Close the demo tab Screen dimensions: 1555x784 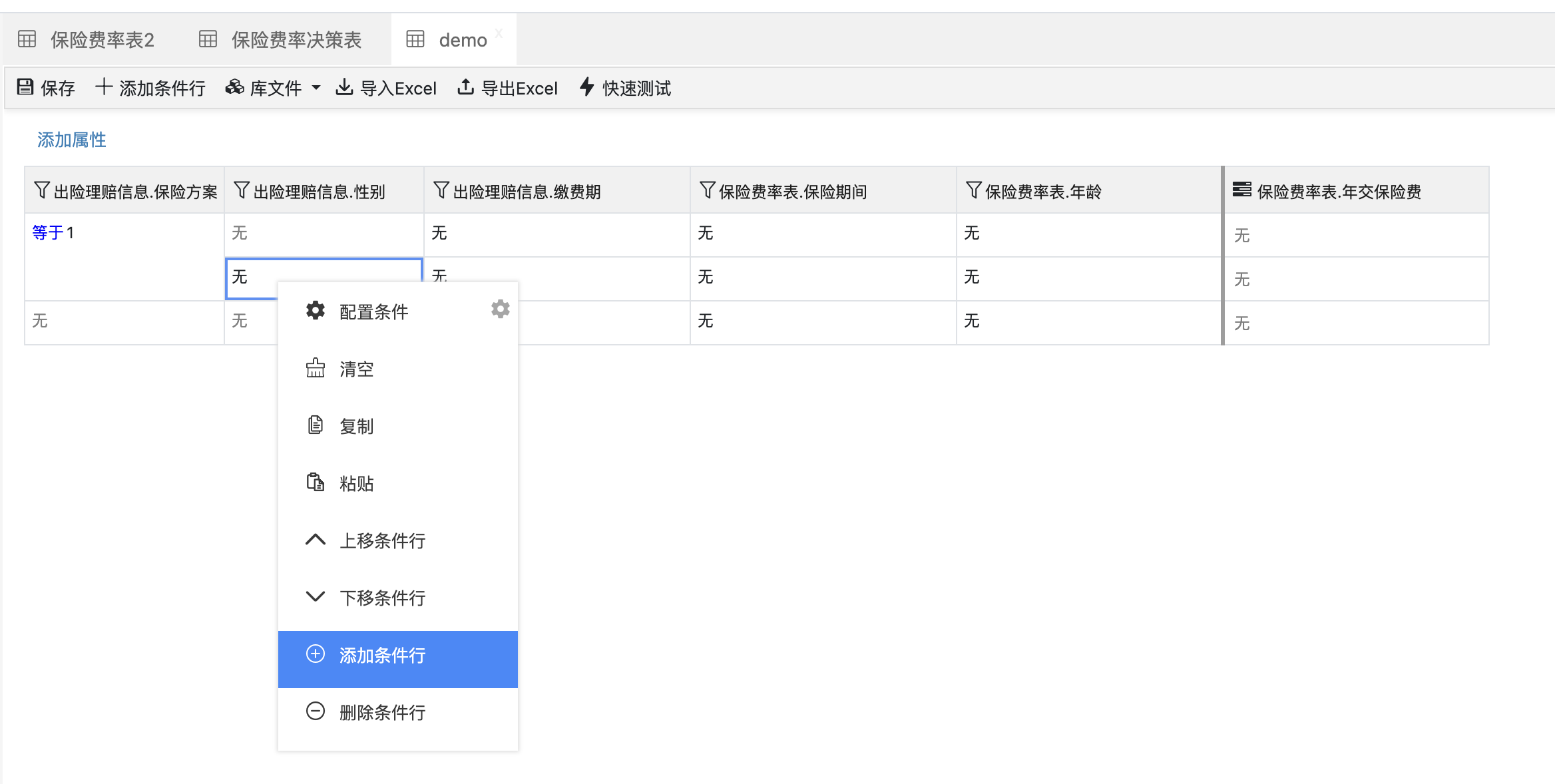tap(499, 33)
